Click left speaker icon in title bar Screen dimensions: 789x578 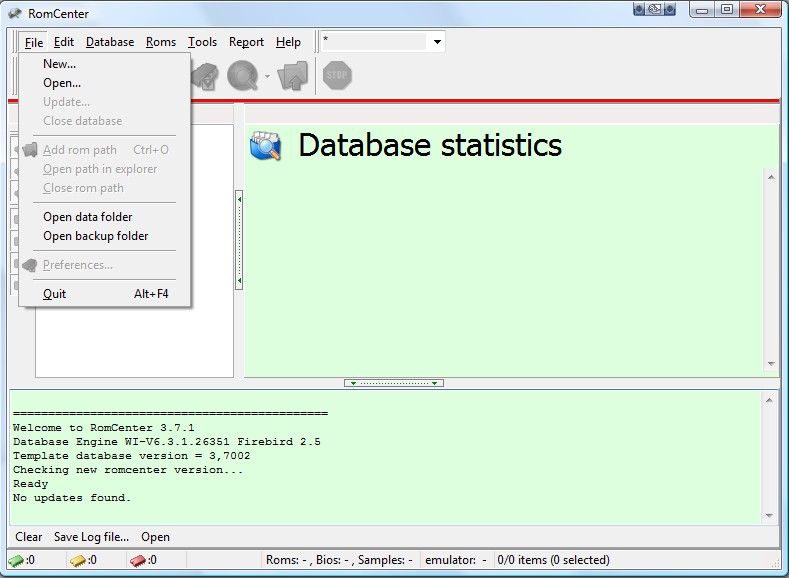(x=639, y=9)
